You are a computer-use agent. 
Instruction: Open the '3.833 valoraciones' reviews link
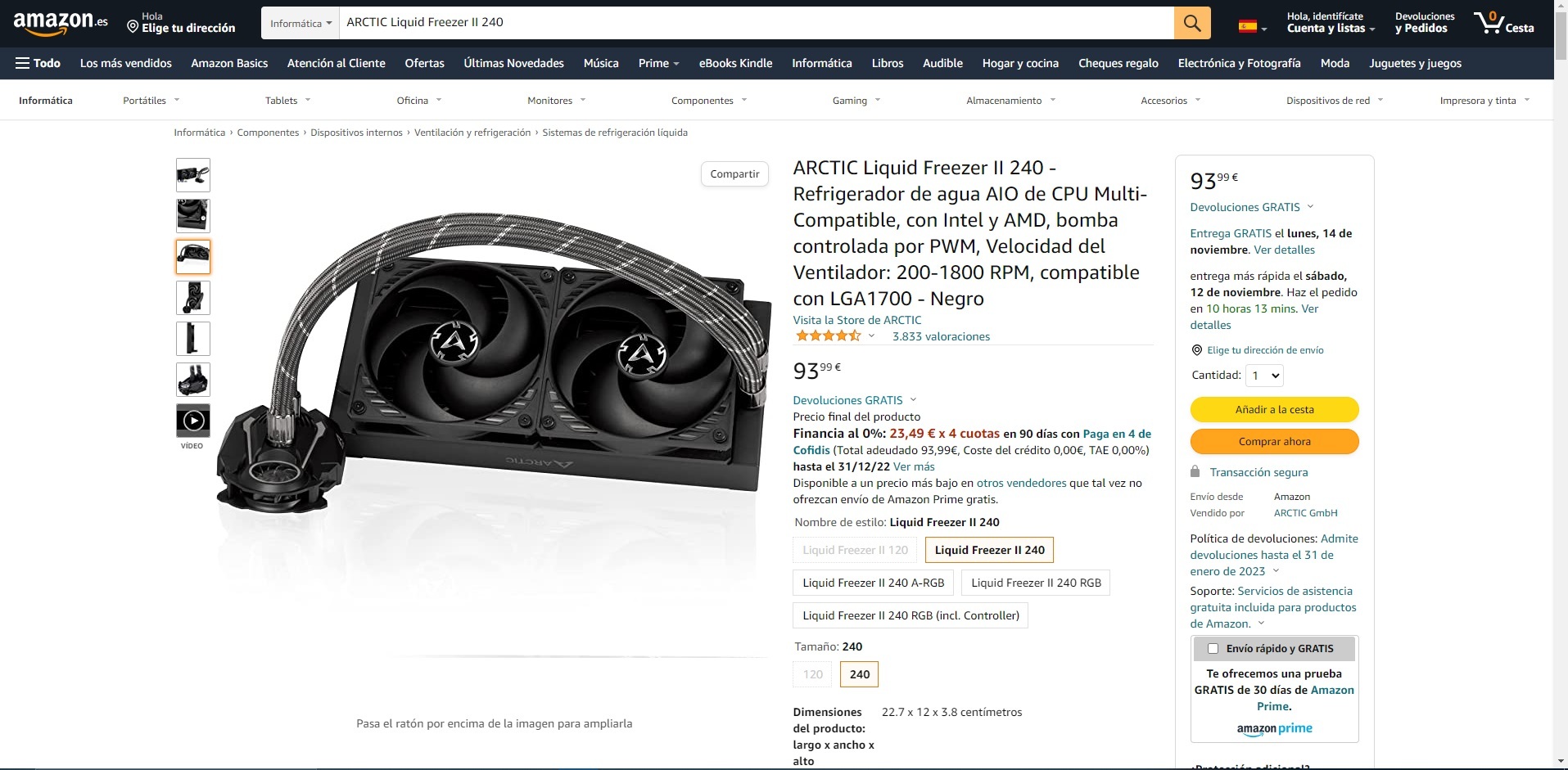[x=941, y=336]
